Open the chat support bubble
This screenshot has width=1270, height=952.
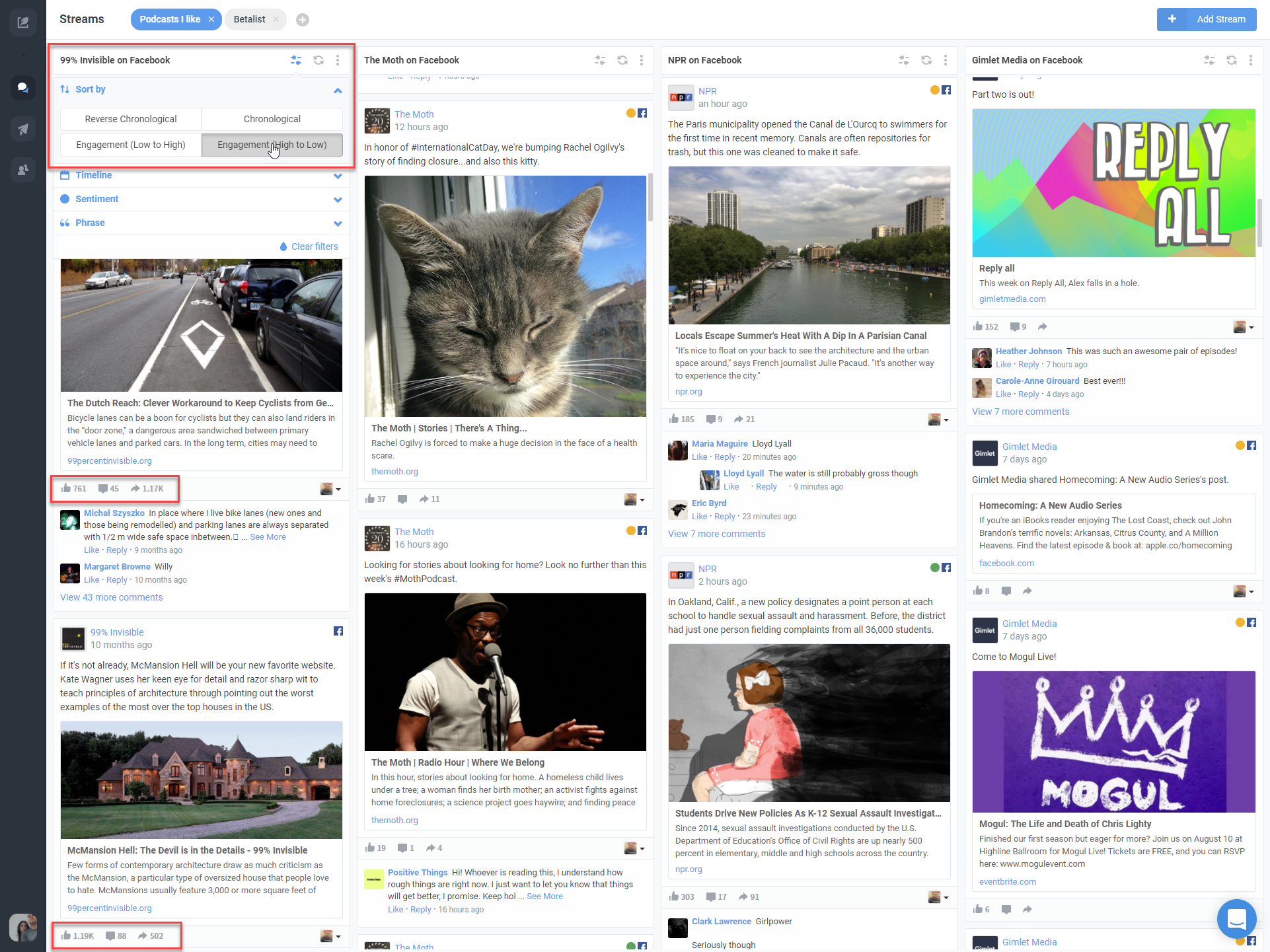click(x=1236, y=918)
